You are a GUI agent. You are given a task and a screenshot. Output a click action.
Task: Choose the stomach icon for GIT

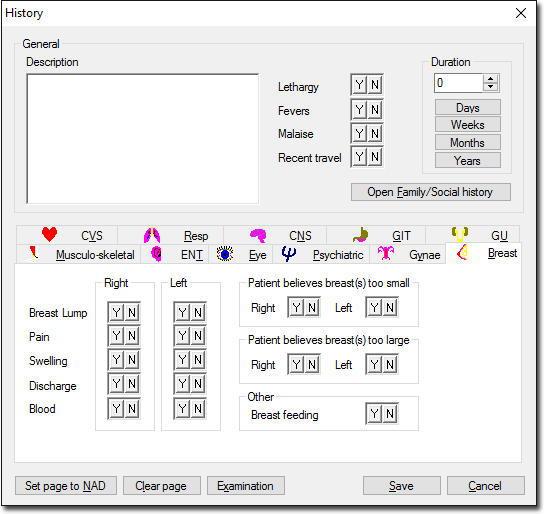click(x=361, y=235)
